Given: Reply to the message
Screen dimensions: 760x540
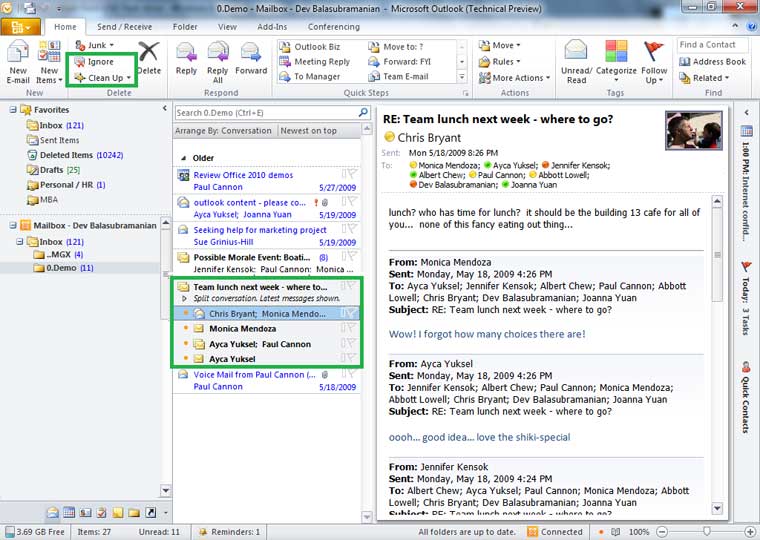Looking at the screenshot, I should point(186,59).
